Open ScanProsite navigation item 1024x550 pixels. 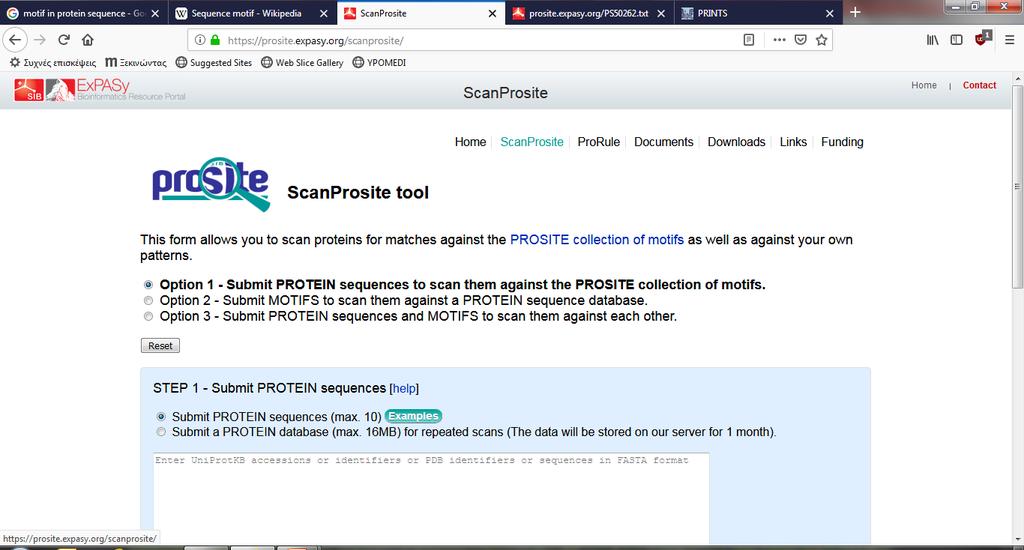tap(532, 142)
